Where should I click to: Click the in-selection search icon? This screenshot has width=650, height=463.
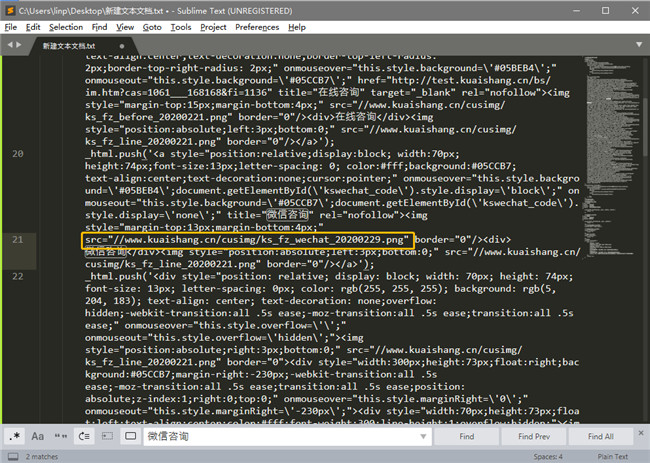(x=106, y=437)
